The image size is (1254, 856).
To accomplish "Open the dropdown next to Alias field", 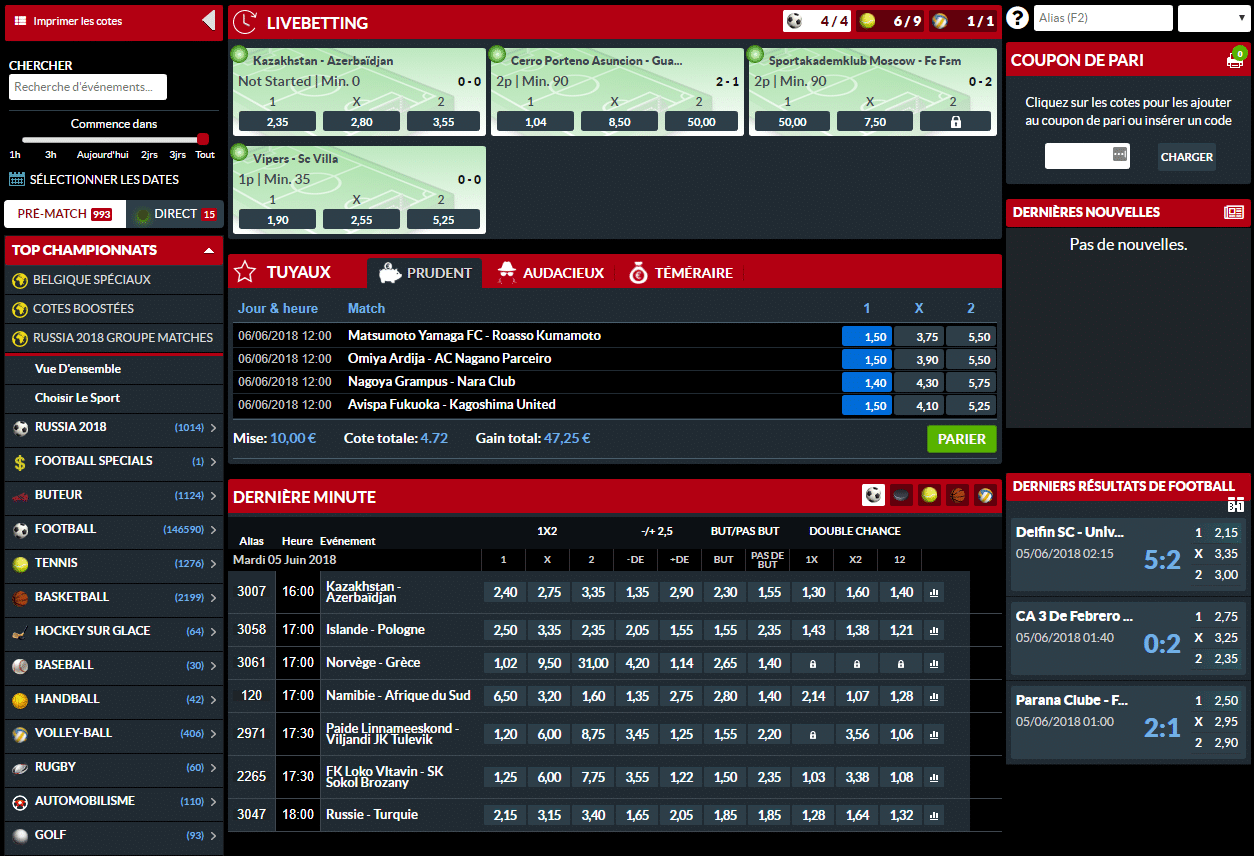I will pyautogui.click(x=1214, y=18).
